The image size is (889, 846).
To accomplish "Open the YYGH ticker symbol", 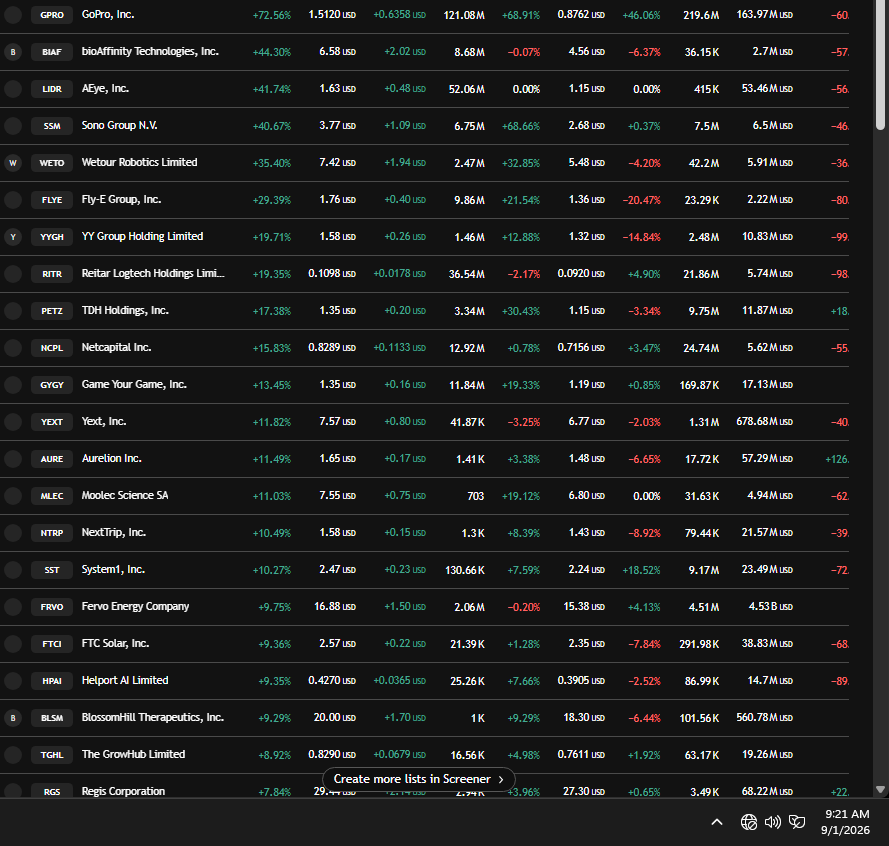I will (52, 237).
